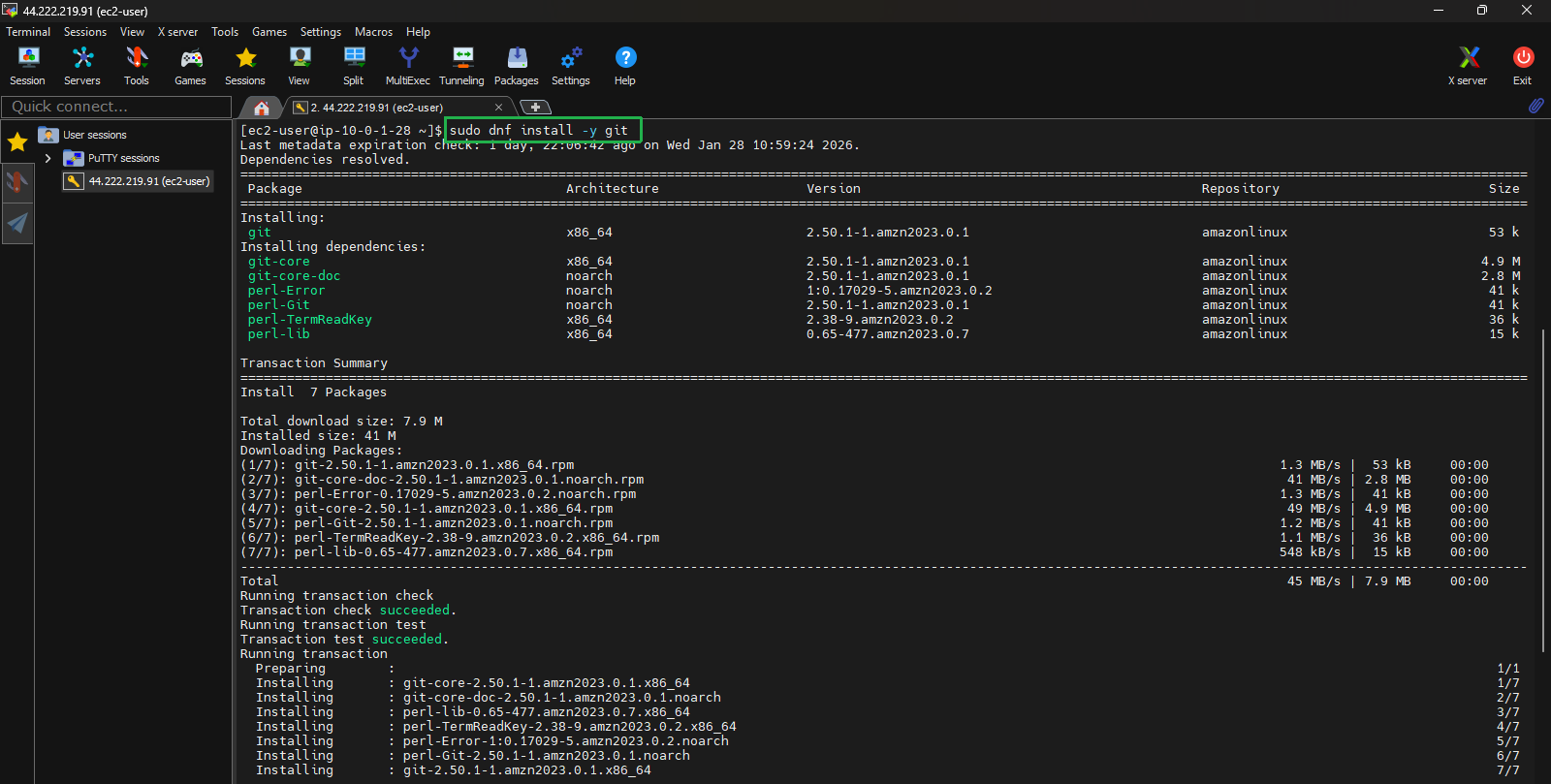
Task: Click the red Exit power icon
Action: (1523, 66)
